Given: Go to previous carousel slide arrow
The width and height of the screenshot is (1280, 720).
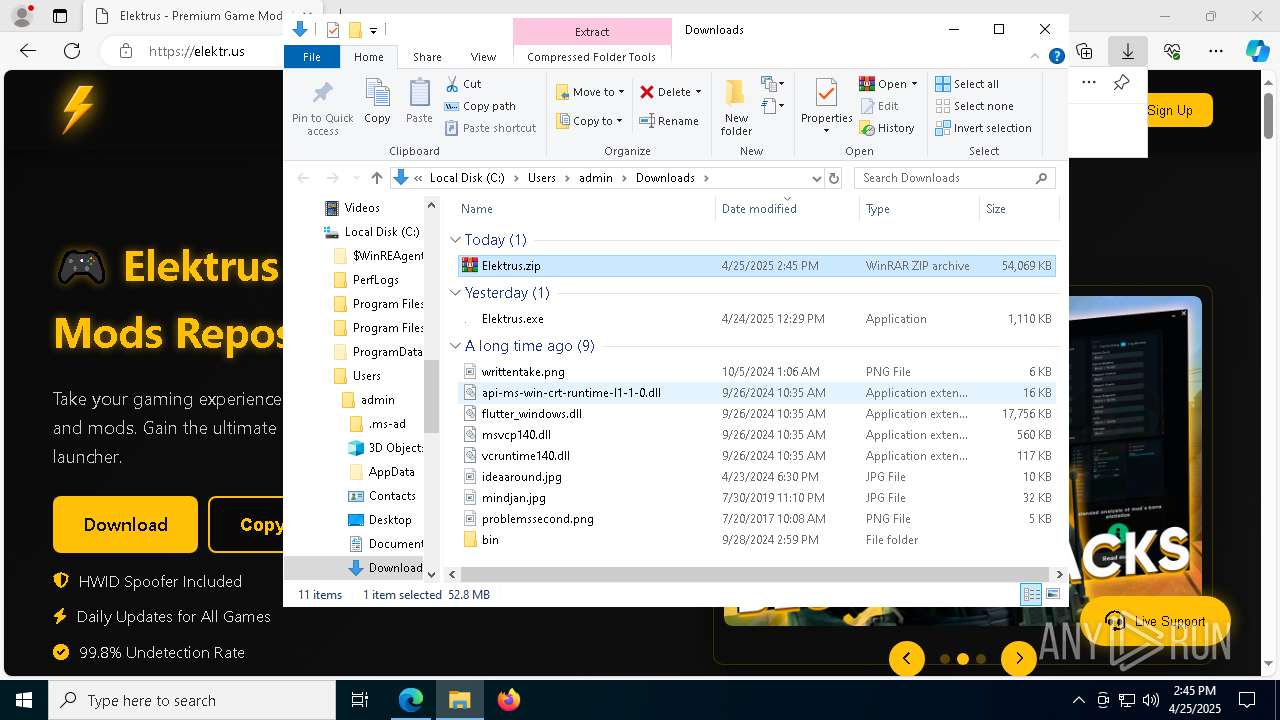Looking at the screenshot, I should (907, 658).
